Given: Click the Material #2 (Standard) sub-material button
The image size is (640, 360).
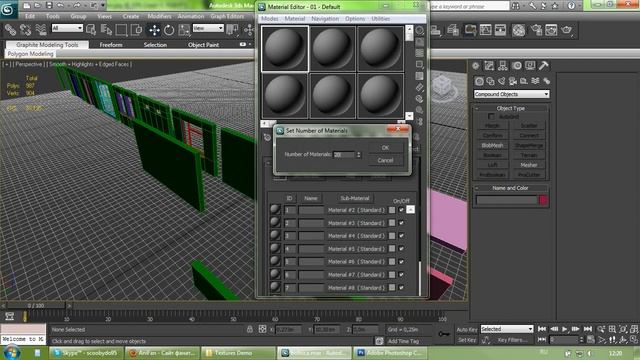Looking at the screenshot, I should (x=356, y=210).
